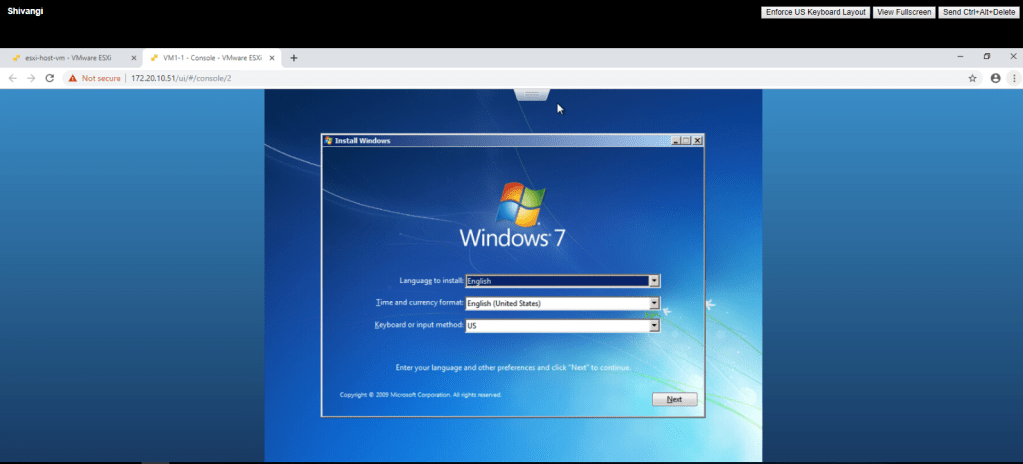Expand the Time and currency format dropdown
Screen dimensions: 1023x464
click(x=654, y=303)
